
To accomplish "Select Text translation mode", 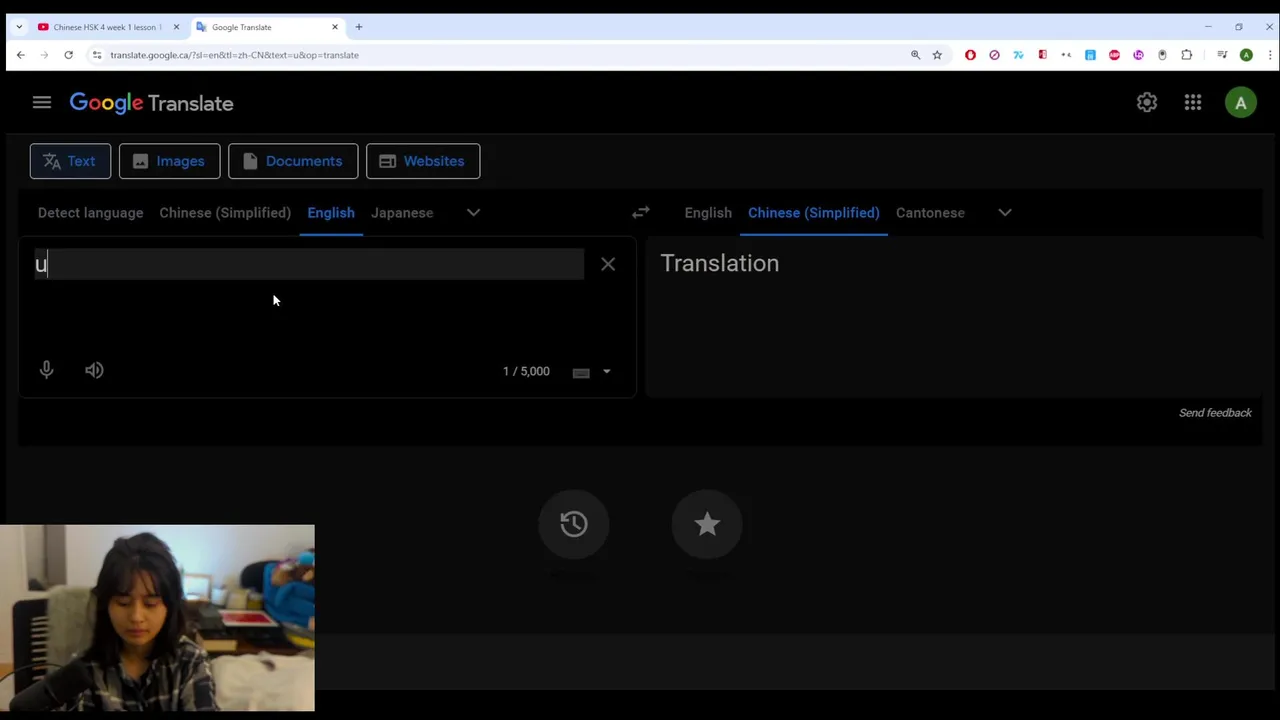I will pos(70,161).
